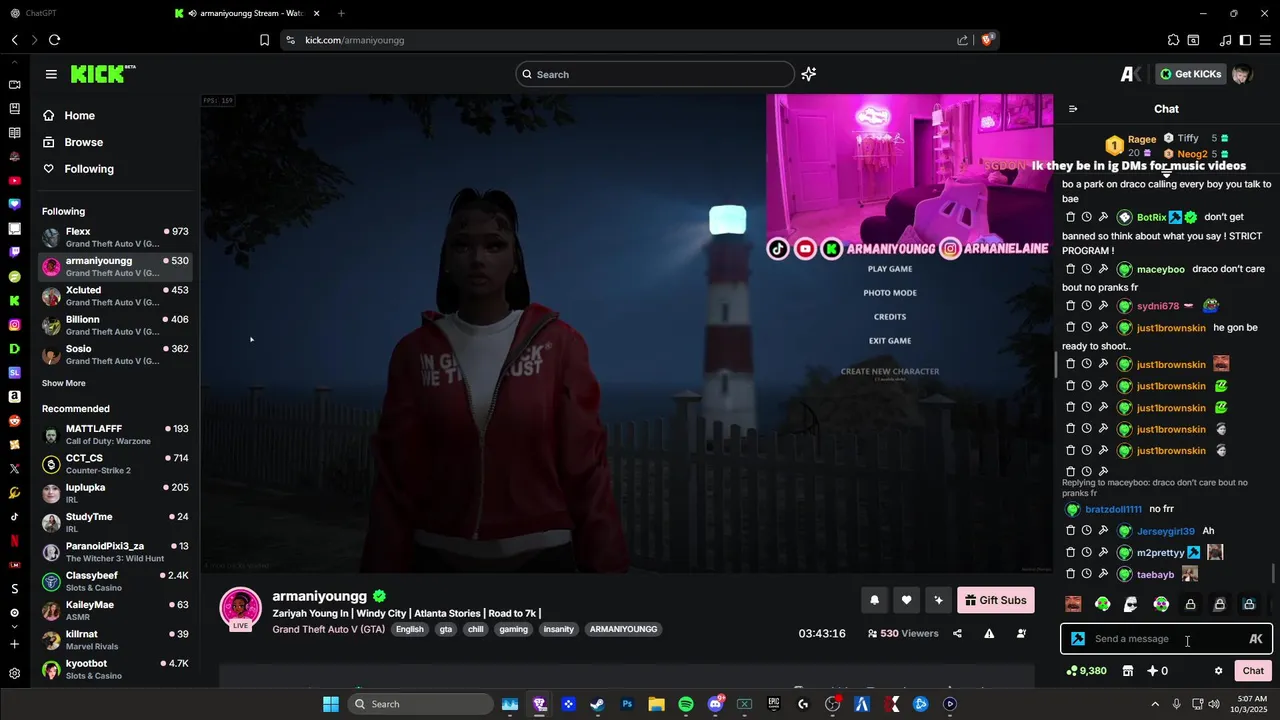Screen dimensions: 1280x720
Task: Open the user profile avatar menu
Action: click(1242, 74)
